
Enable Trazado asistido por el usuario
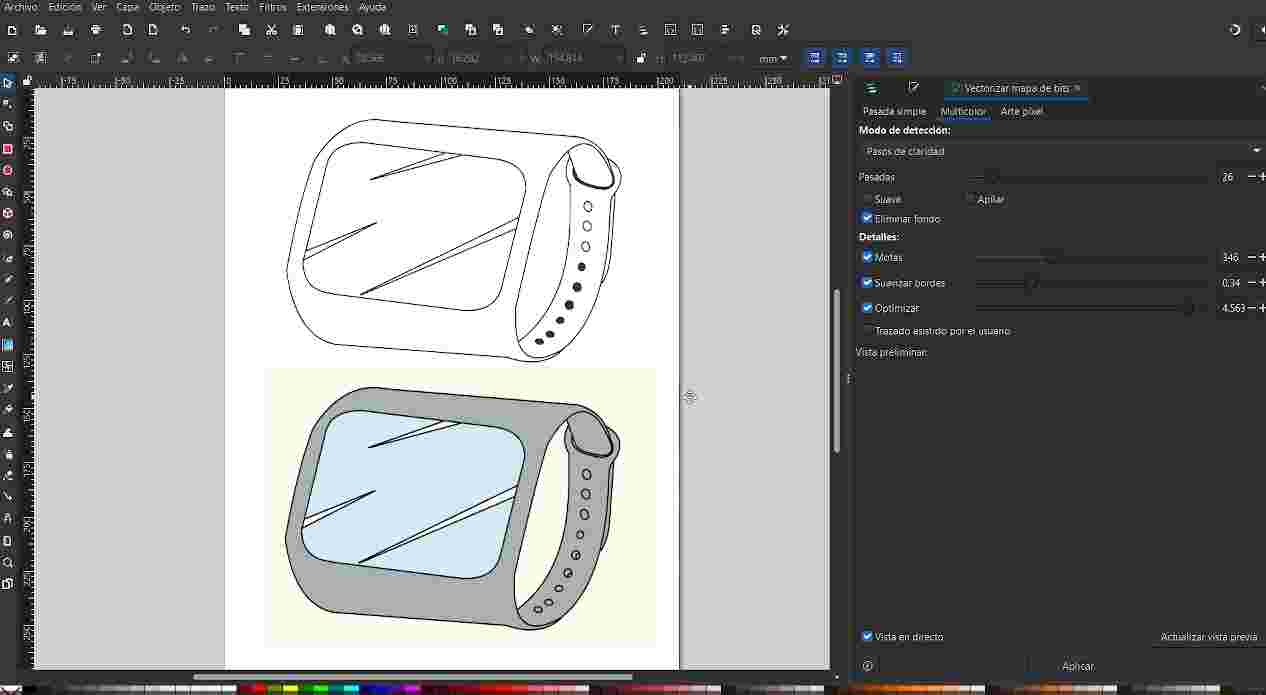click(867, 330)
